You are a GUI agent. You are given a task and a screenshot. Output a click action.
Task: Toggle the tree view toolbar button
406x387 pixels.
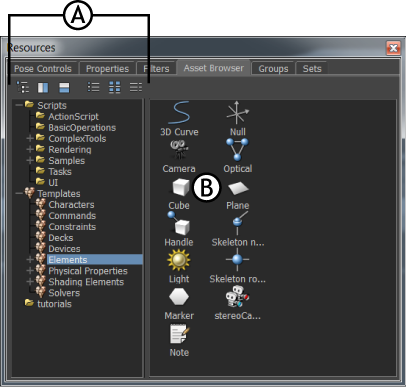23,87
